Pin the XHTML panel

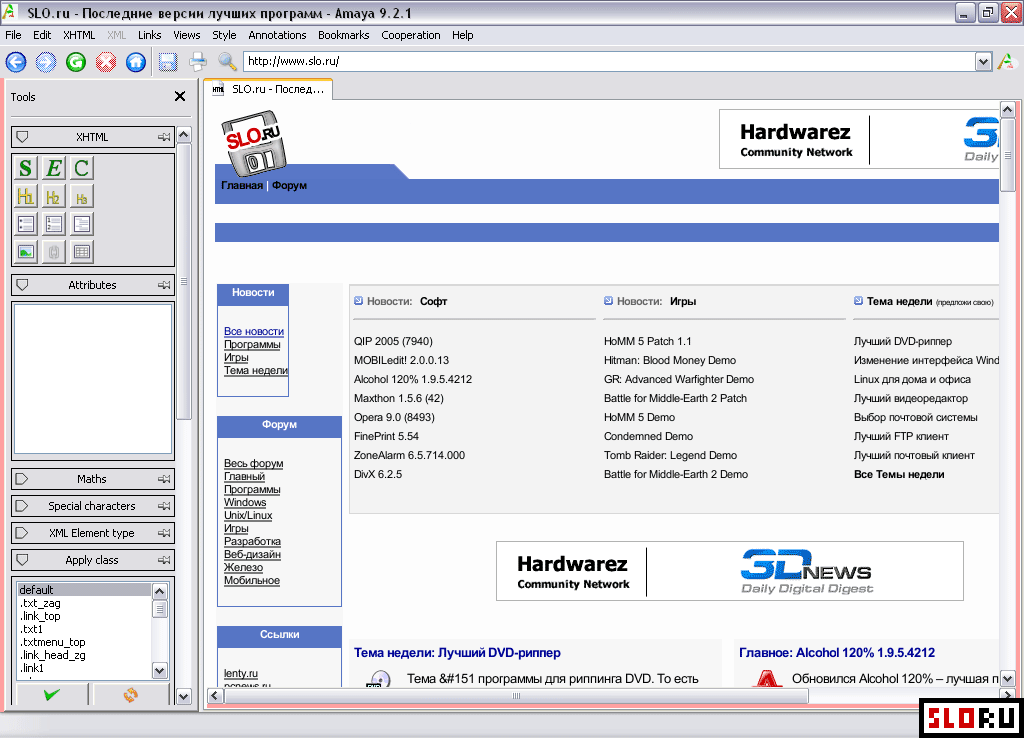[164, 137]
